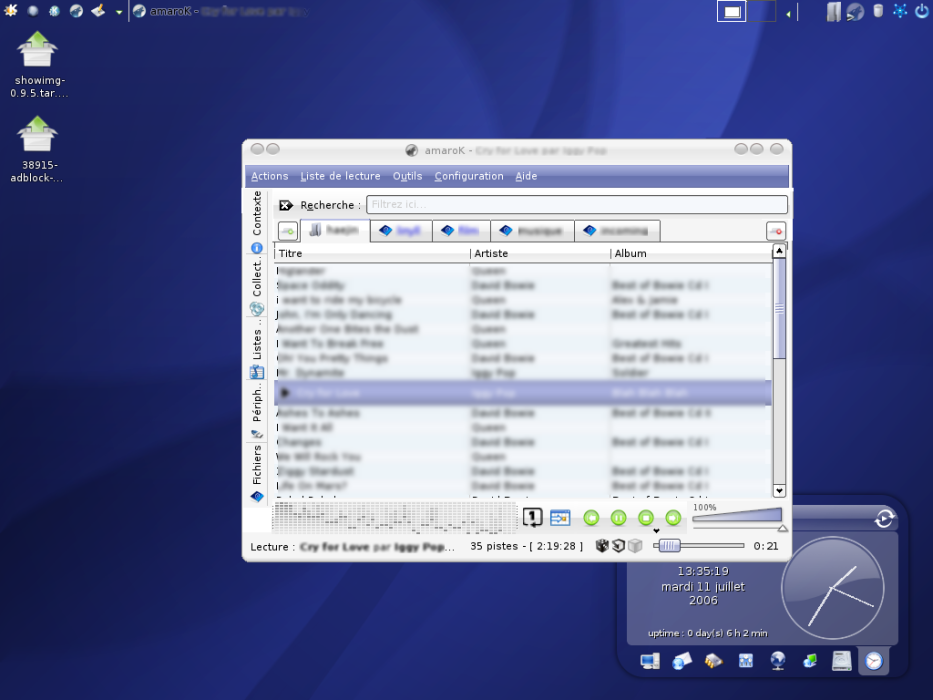Click the playlist scrollbar up arrow
Screen dimensions: 933x700
pos(779,251)
